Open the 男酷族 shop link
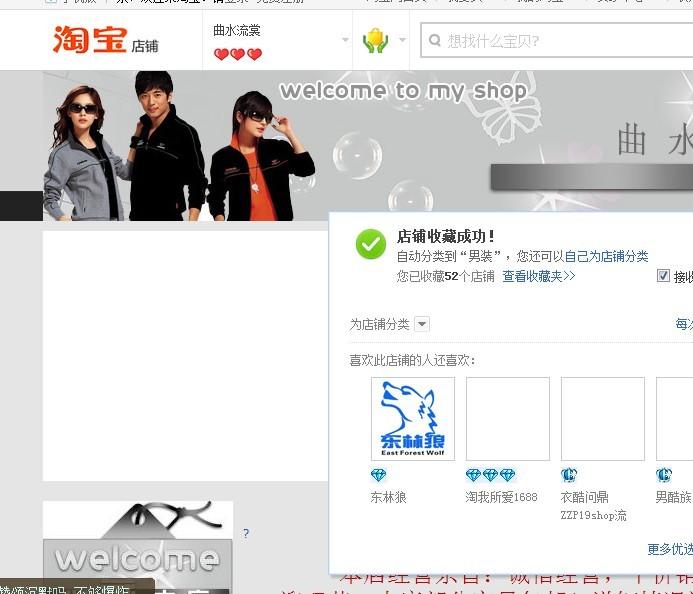Screen dimensions: 693x594 click(674, 497)
